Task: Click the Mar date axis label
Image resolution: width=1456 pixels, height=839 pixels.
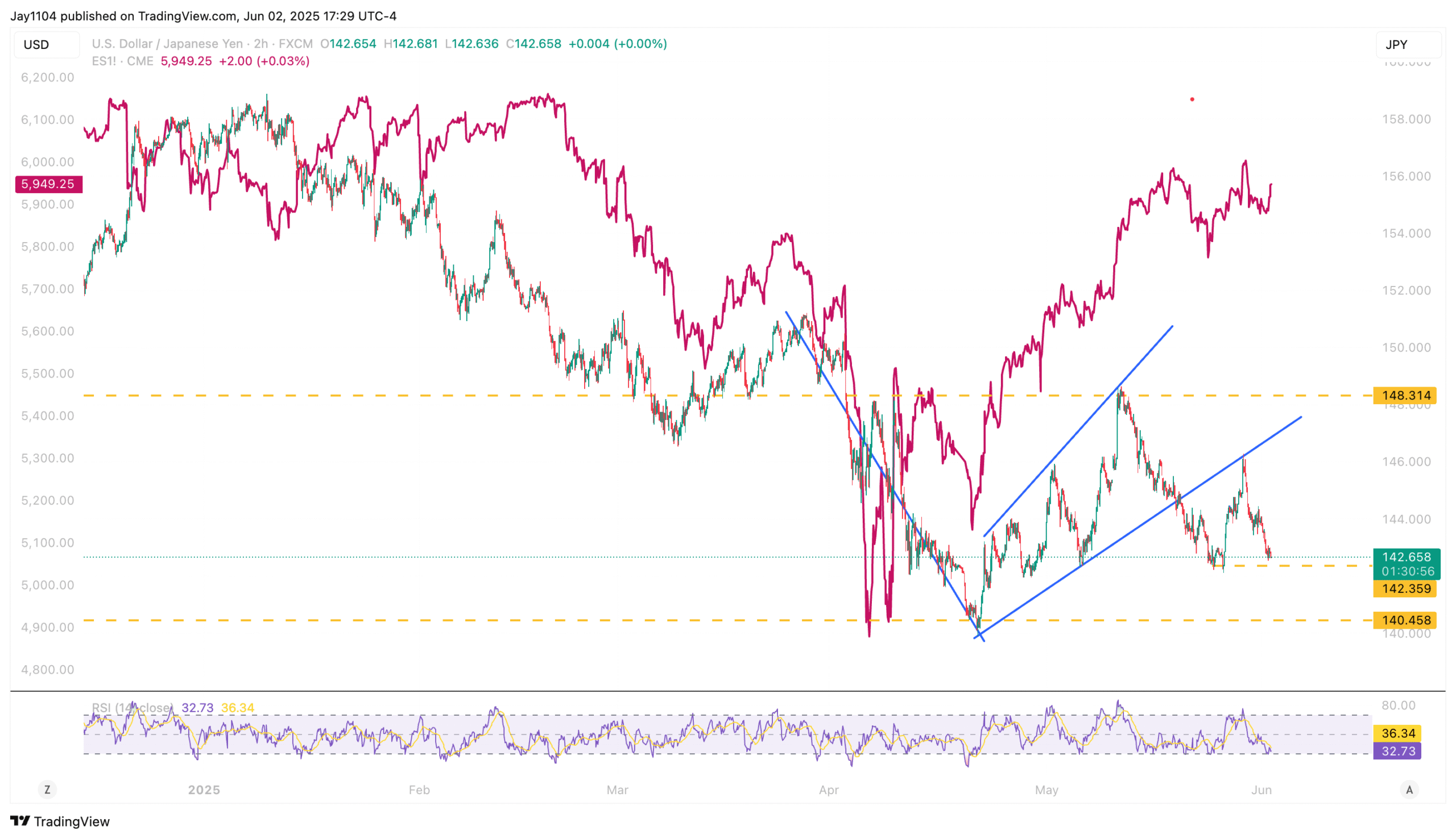Action: [617, 790]
